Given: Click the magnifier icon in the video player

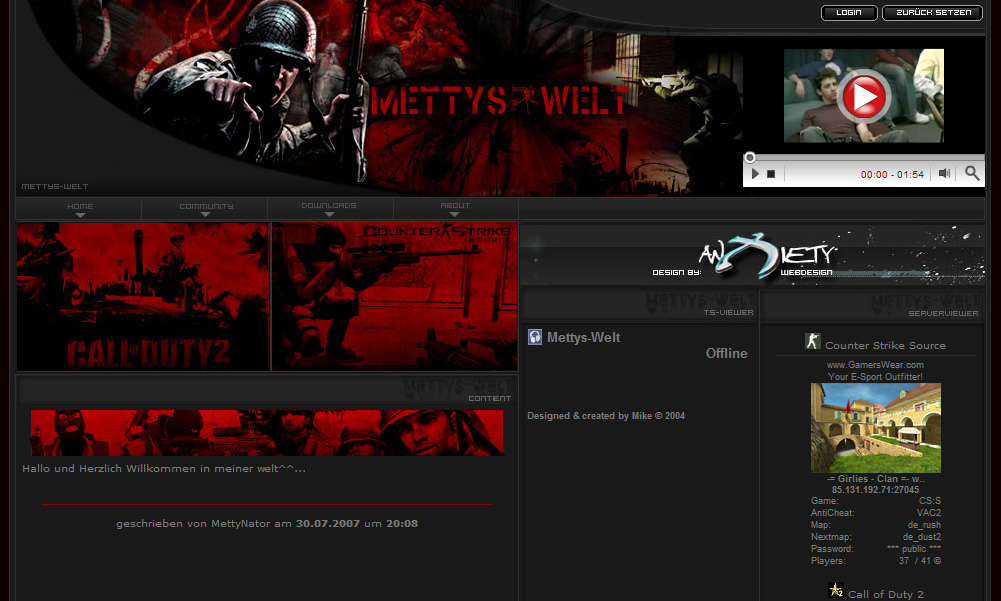Looking at the screenshot, I should click(x=972, y=173).
